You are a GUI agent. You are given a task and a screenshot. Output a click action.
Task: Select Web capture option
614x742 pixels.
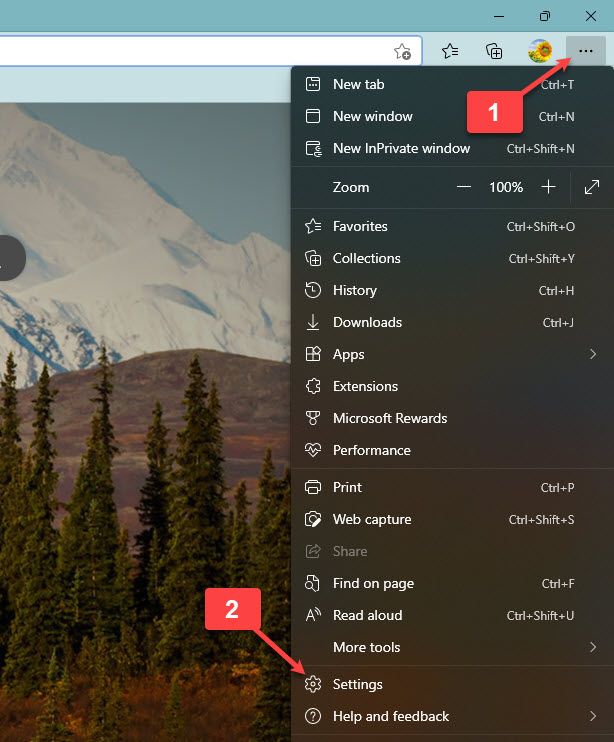372,519
